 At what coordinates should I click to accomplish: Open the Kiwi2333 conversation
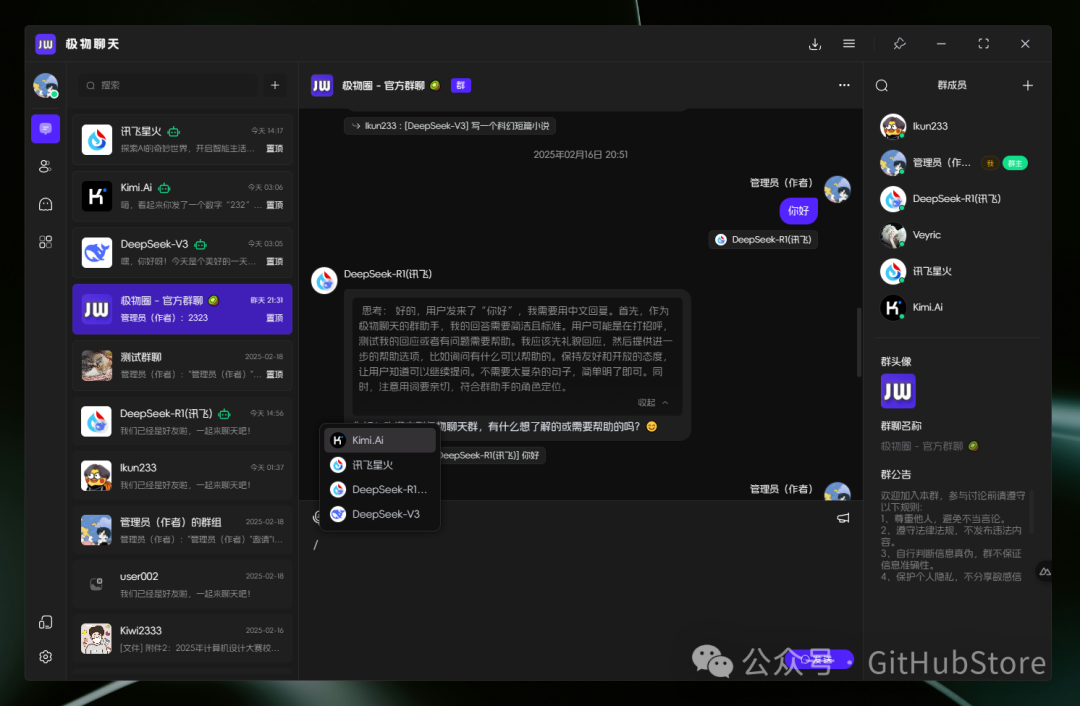183,639
